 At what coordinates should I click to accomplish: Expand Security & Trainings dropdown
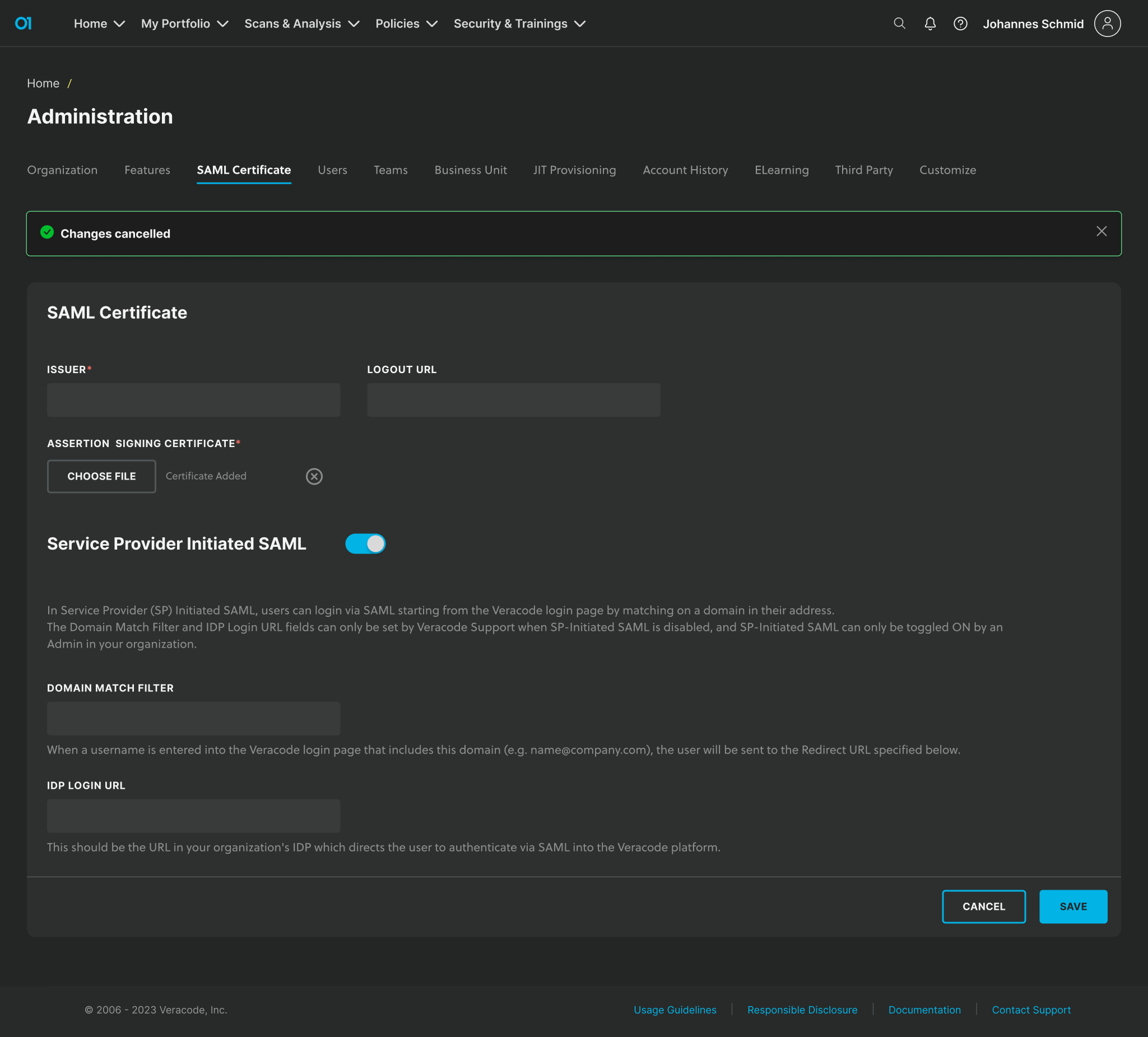519,24
